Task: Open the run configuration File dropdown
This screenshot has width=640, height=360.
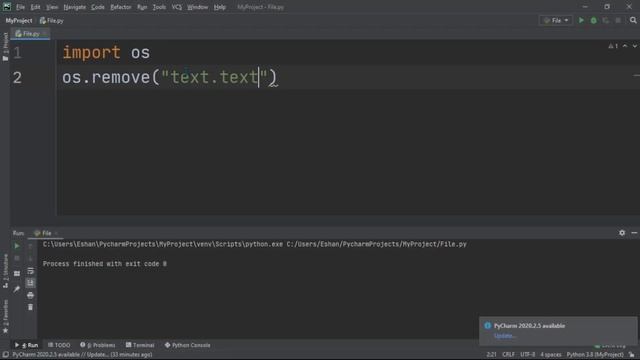Action: pos(556,20)
